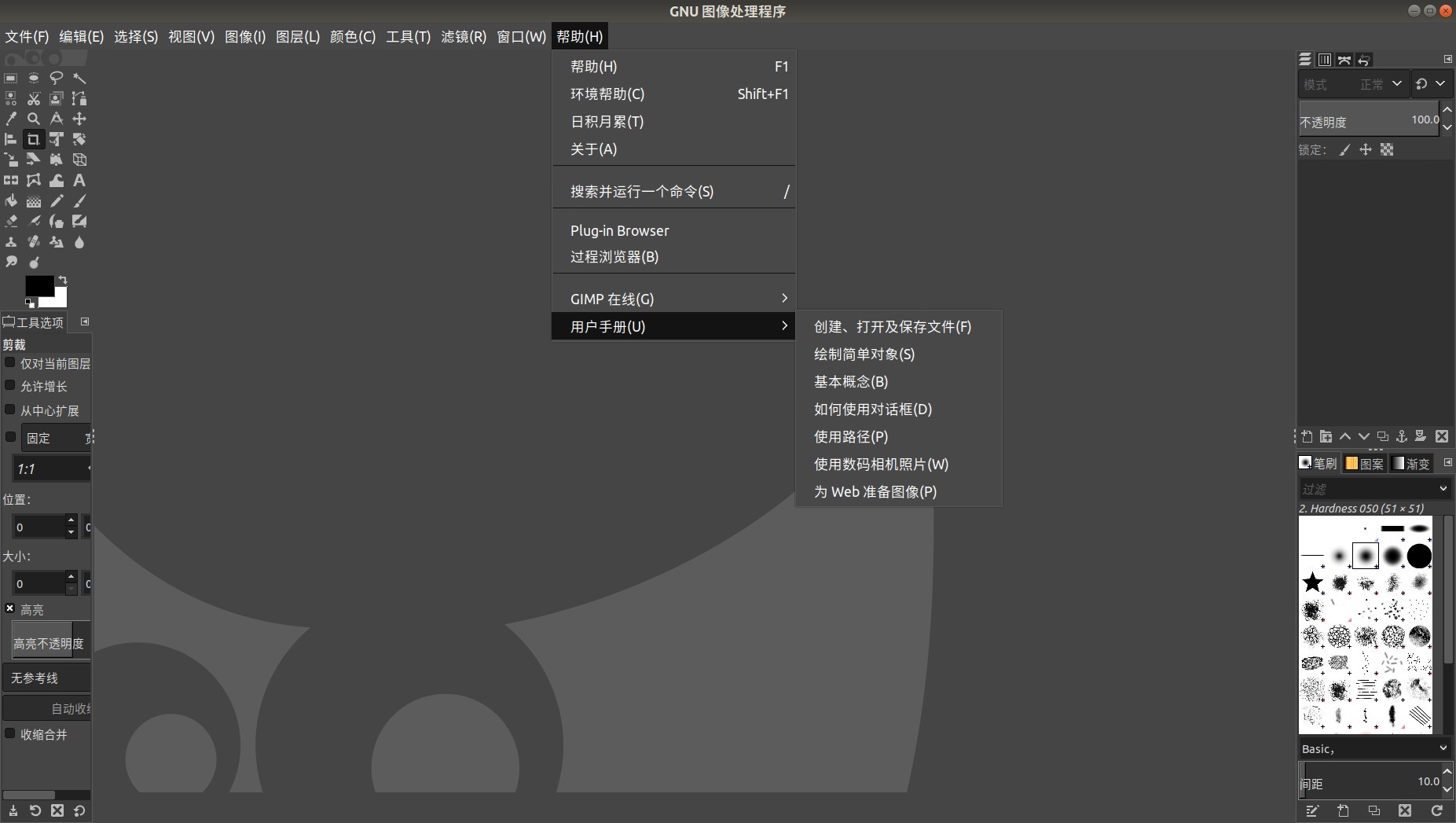Viewport: 1456px width, 823px height.
Task: Open the Basic brush tag dropdown
Action: click(x=1374, y=748)
